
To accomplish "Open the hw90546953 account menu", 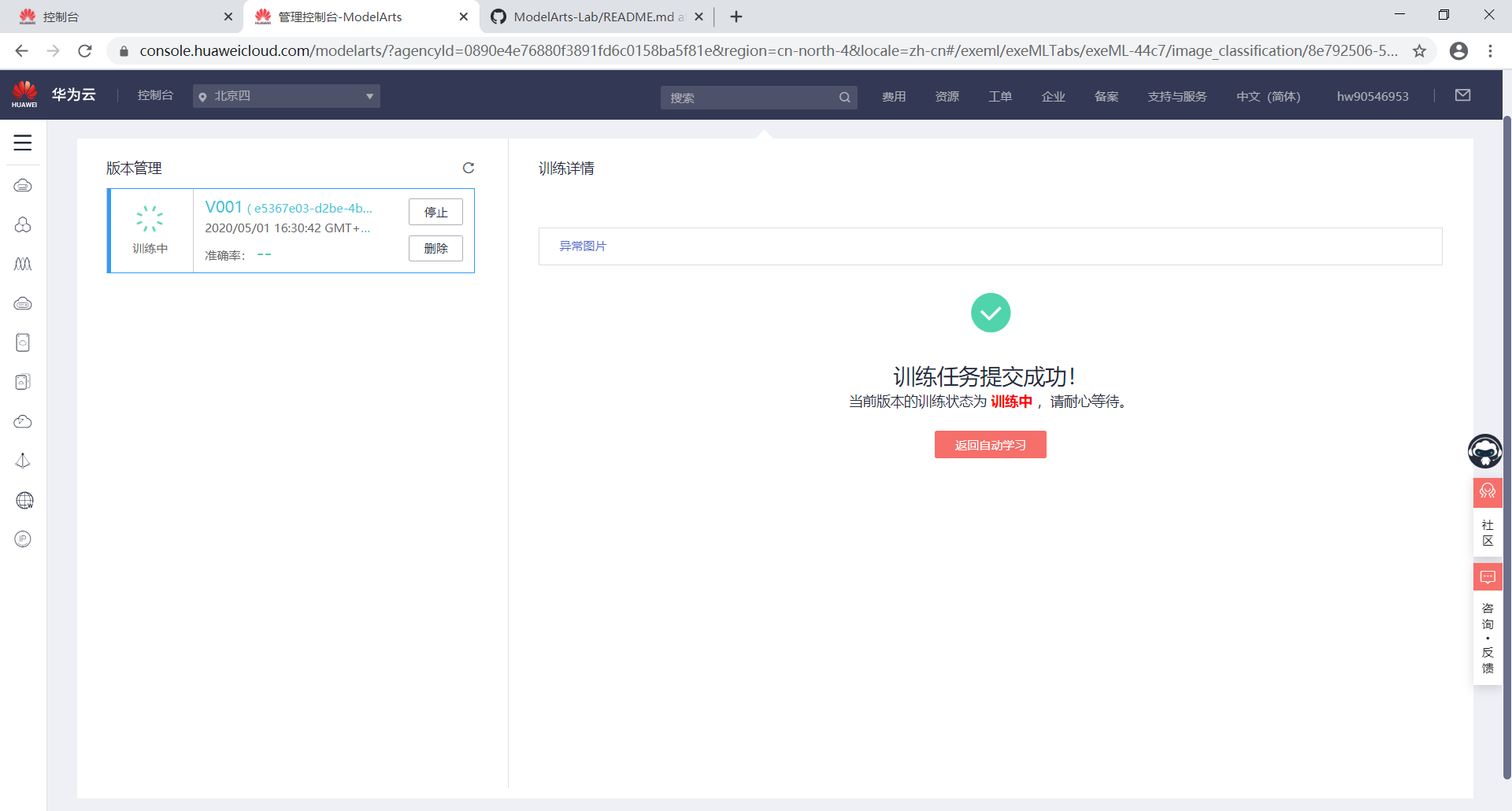I will pos(1372,96).
